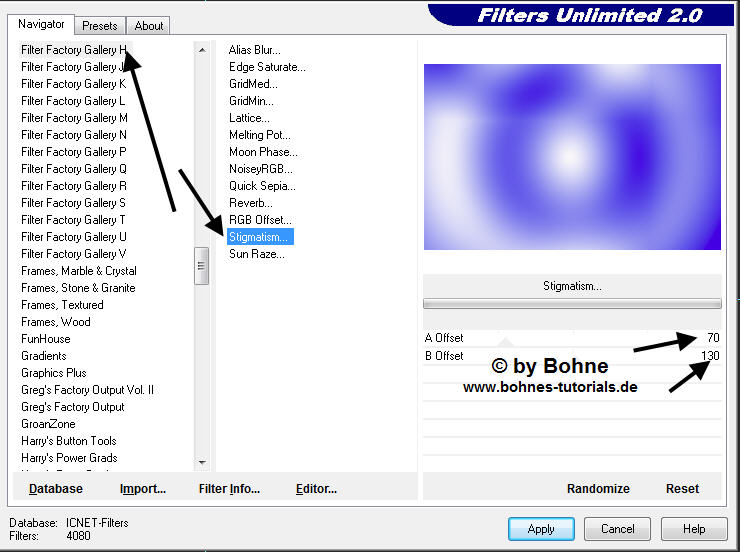The height and width of the screenshot is (552, 740).
Task: Reset filter parameters to default
Action: tap(682, 489)
